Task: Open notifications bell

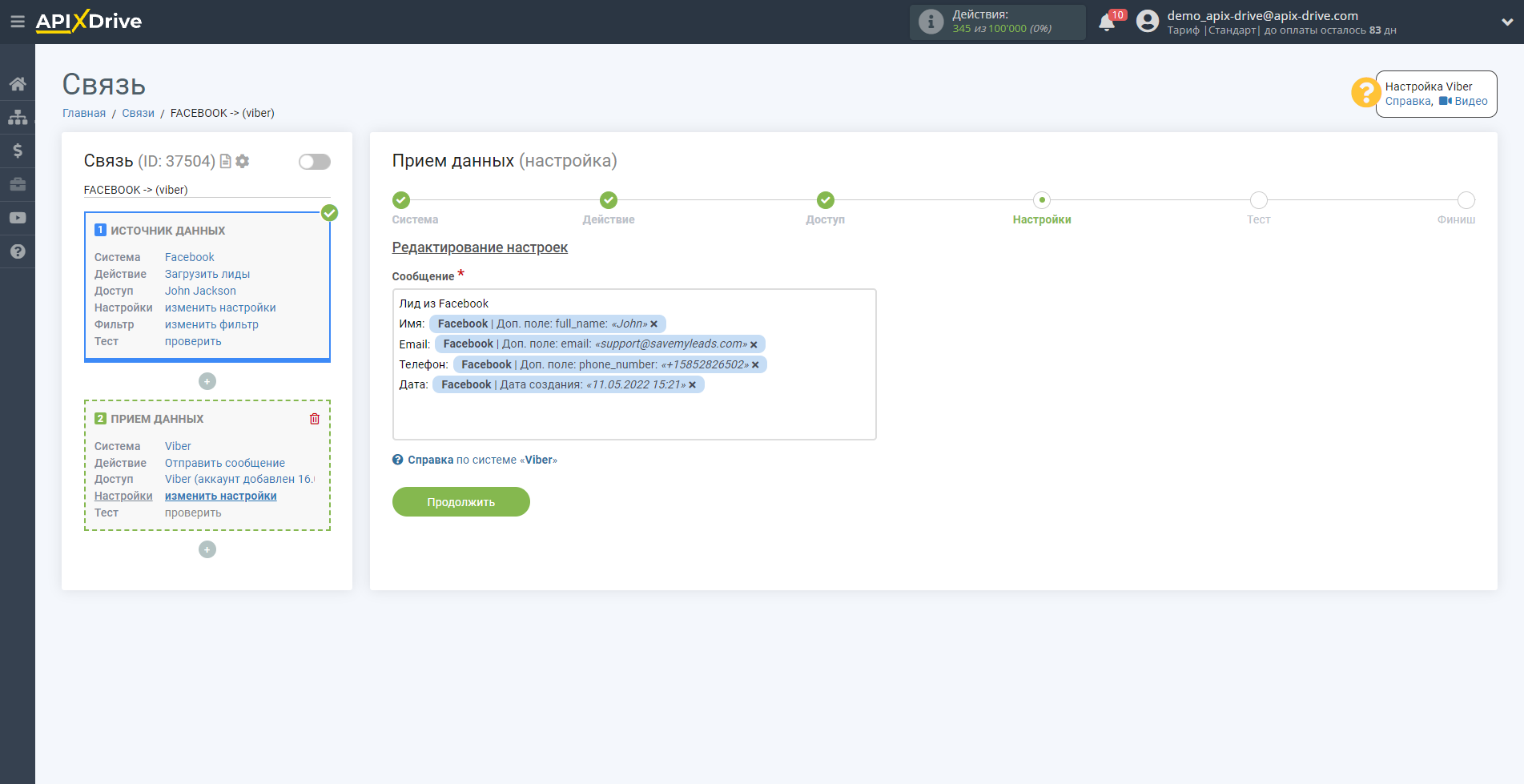Action: pos(1107,22)
